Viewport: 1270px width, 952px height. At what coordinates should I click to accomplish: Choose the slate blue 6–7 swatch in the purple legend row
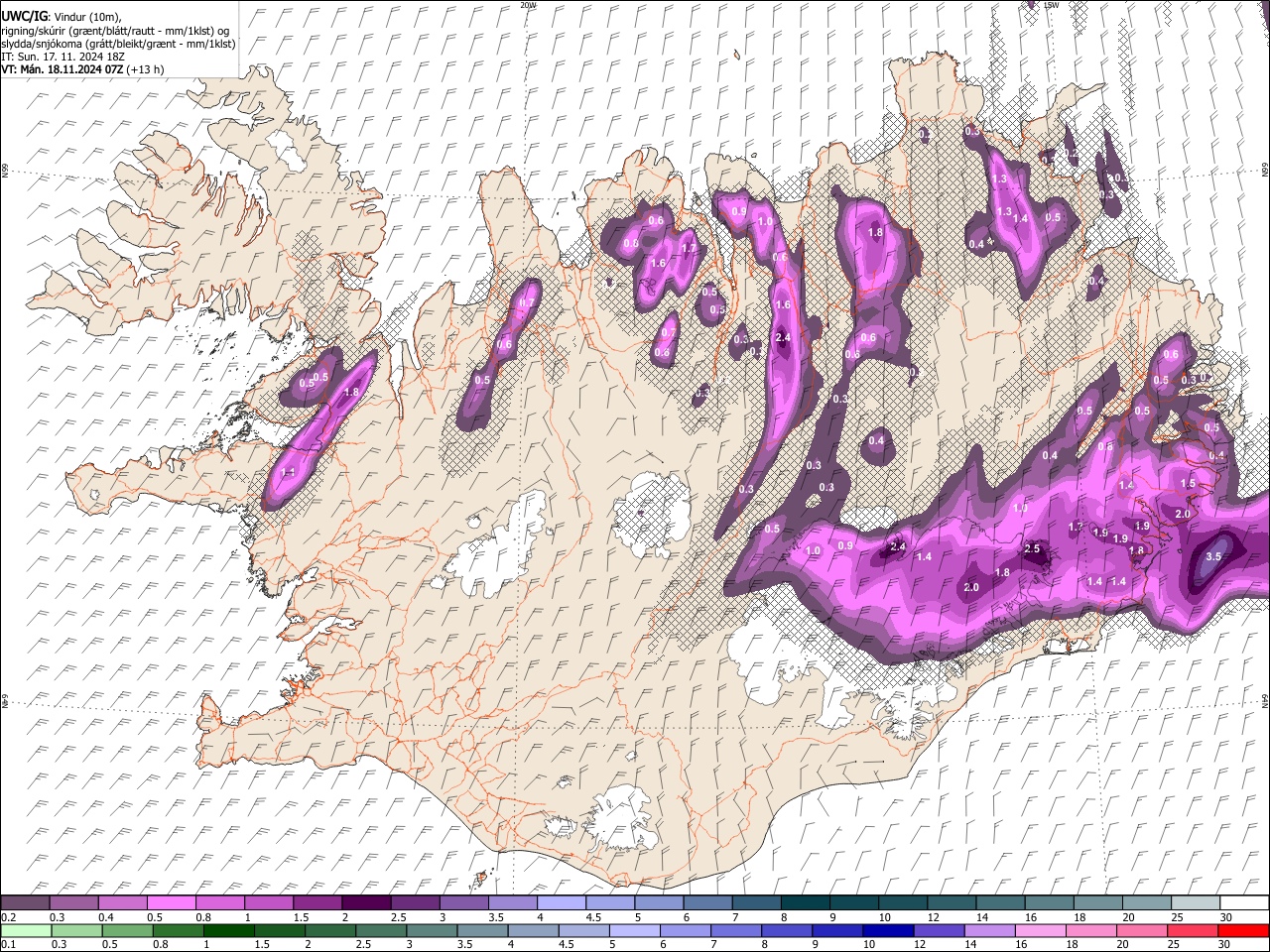[x=707, y=903]
